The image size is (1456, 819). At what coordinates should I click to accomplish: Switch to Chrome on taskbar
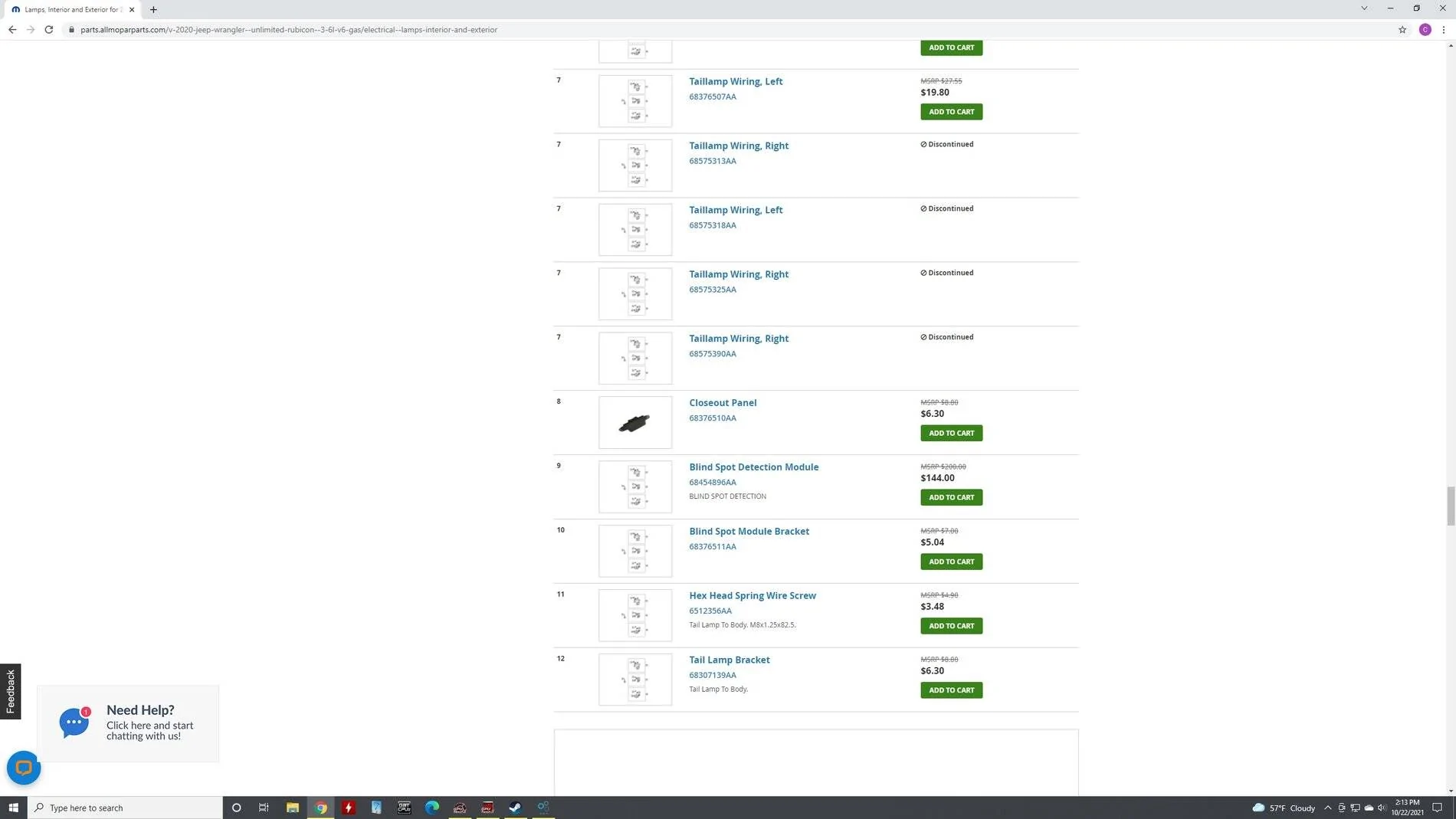tap(321, 808)
